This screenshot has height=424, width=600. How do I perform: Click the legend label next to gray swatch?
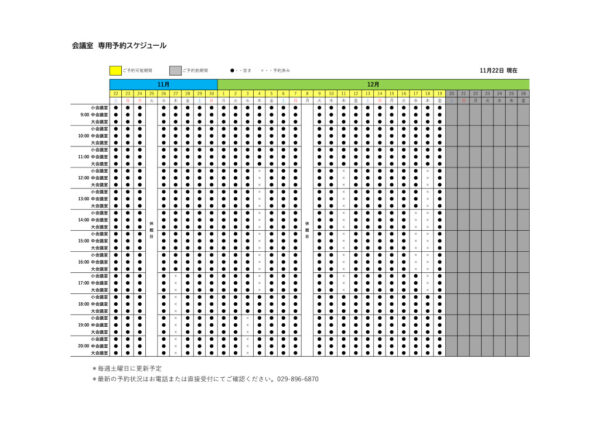(x=195, y=70)
